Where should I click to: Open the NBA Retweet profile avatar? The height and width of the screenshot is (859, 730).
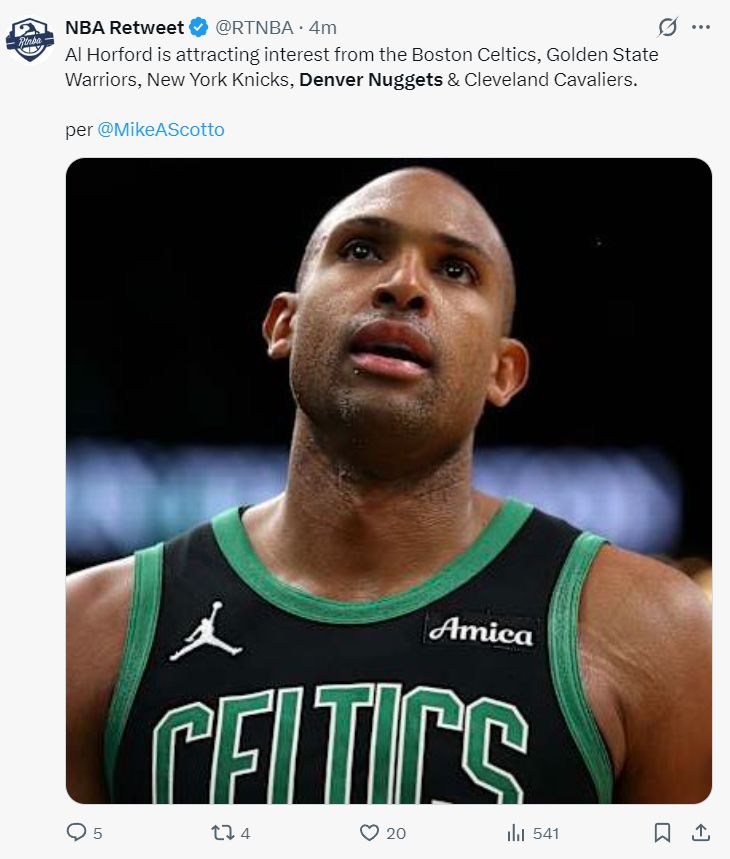(30, 38)
